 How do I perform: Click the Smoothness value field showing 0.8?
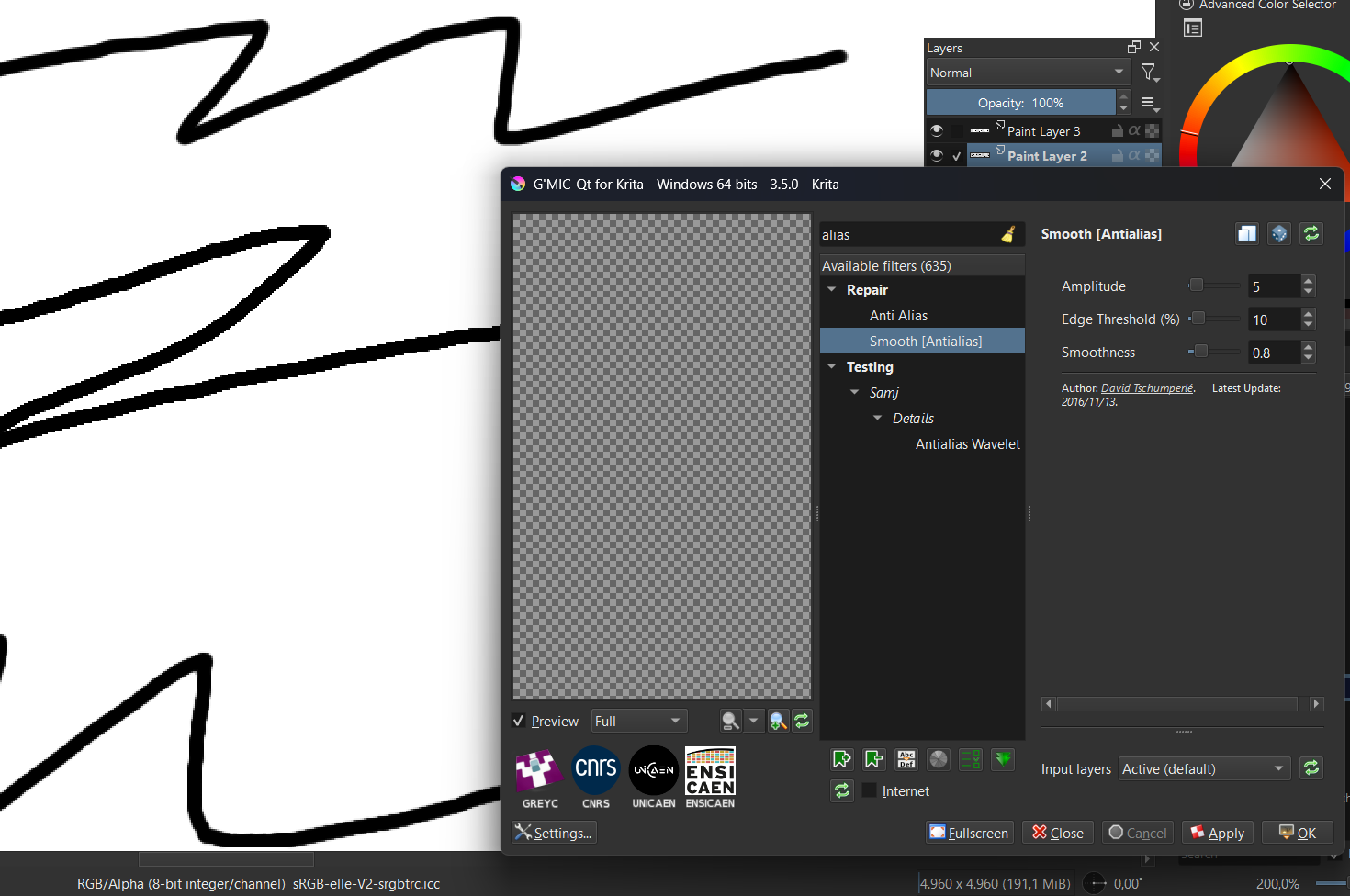coord(1275,353)
